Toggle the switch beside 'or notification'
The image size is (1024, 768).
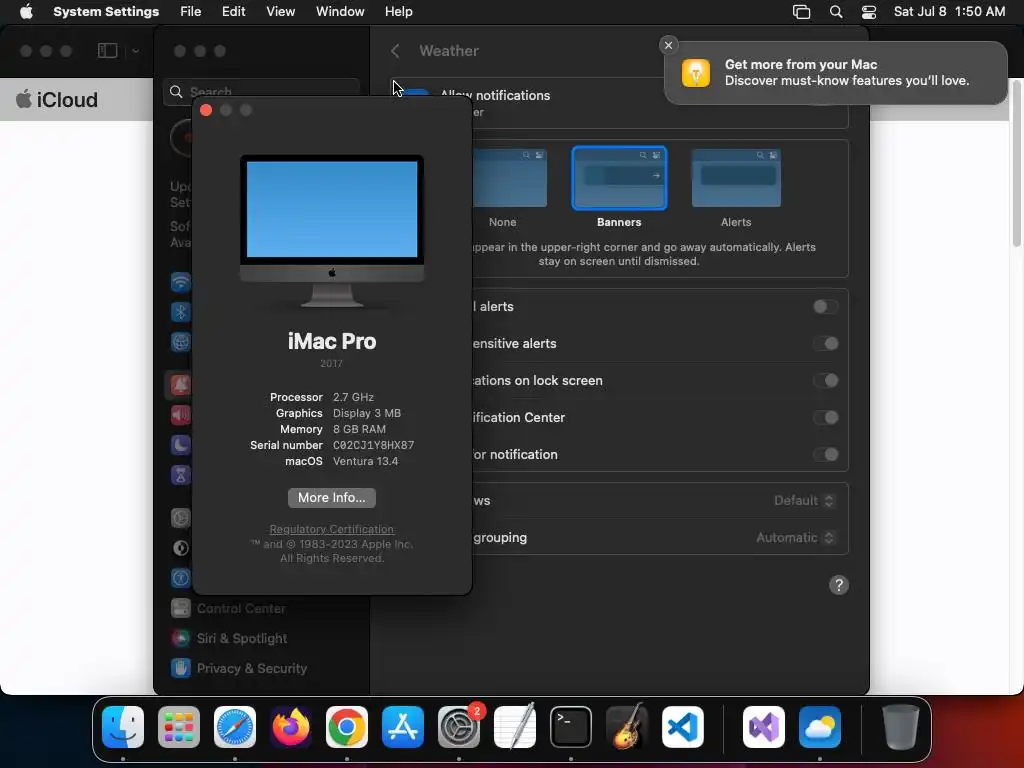(825, 455)
